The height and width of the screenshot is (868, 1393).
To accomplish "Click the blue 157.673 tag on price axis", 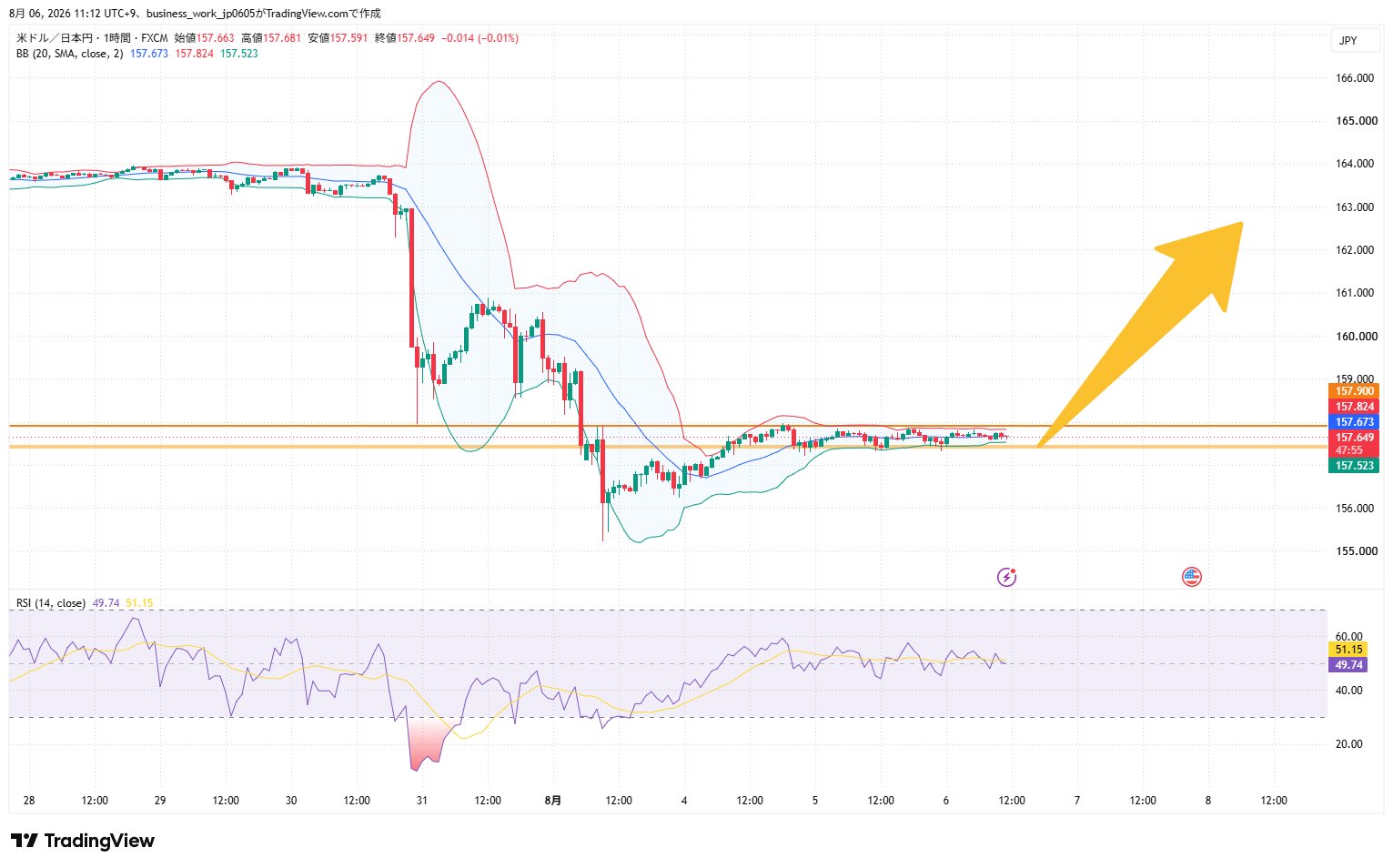I will tap(1354, 422).
